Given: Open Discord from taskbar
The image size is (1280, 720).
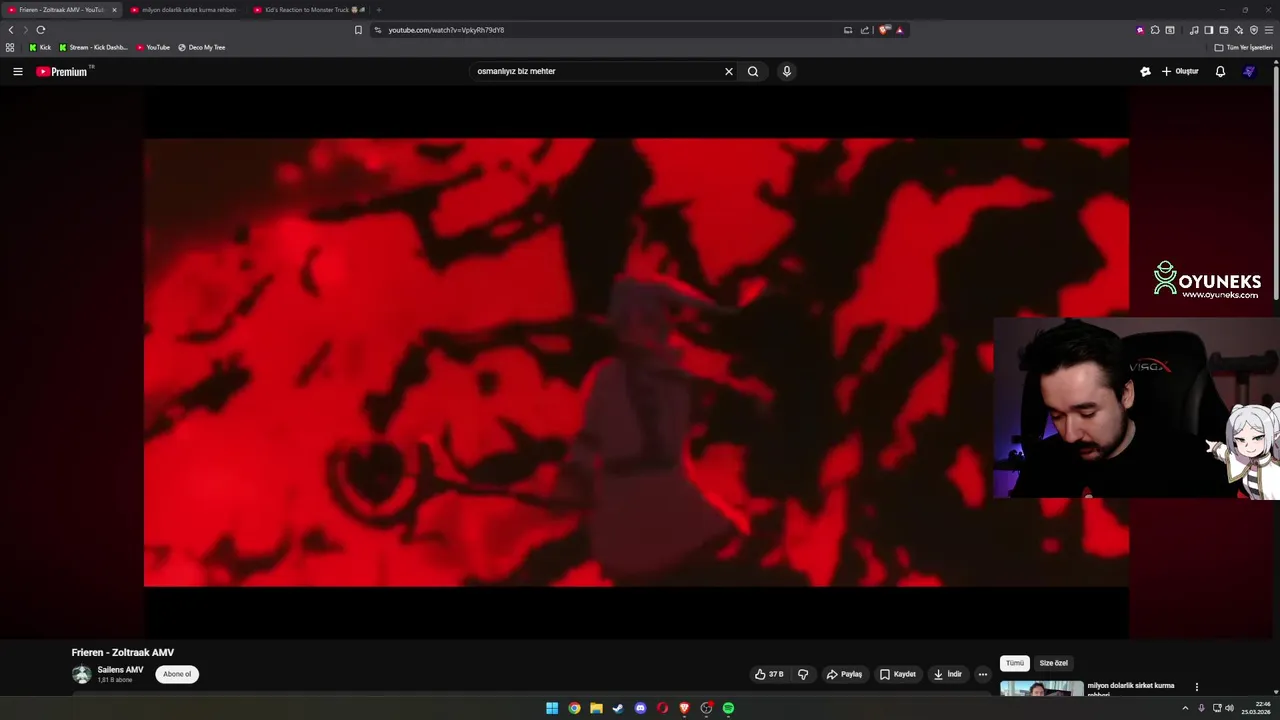Looking at the screenshot, I should (x=640, y=708).
